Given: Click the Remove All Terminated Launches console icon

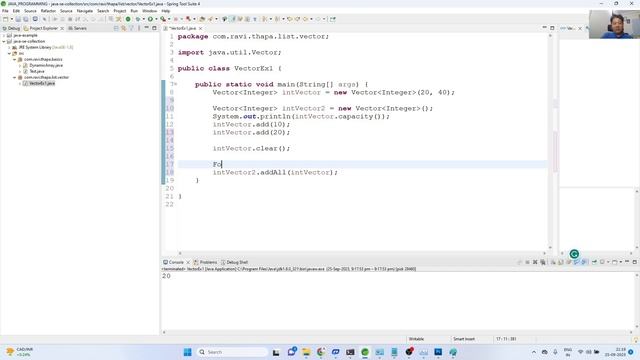Looking at the screenshot, I should pos(543,262).
